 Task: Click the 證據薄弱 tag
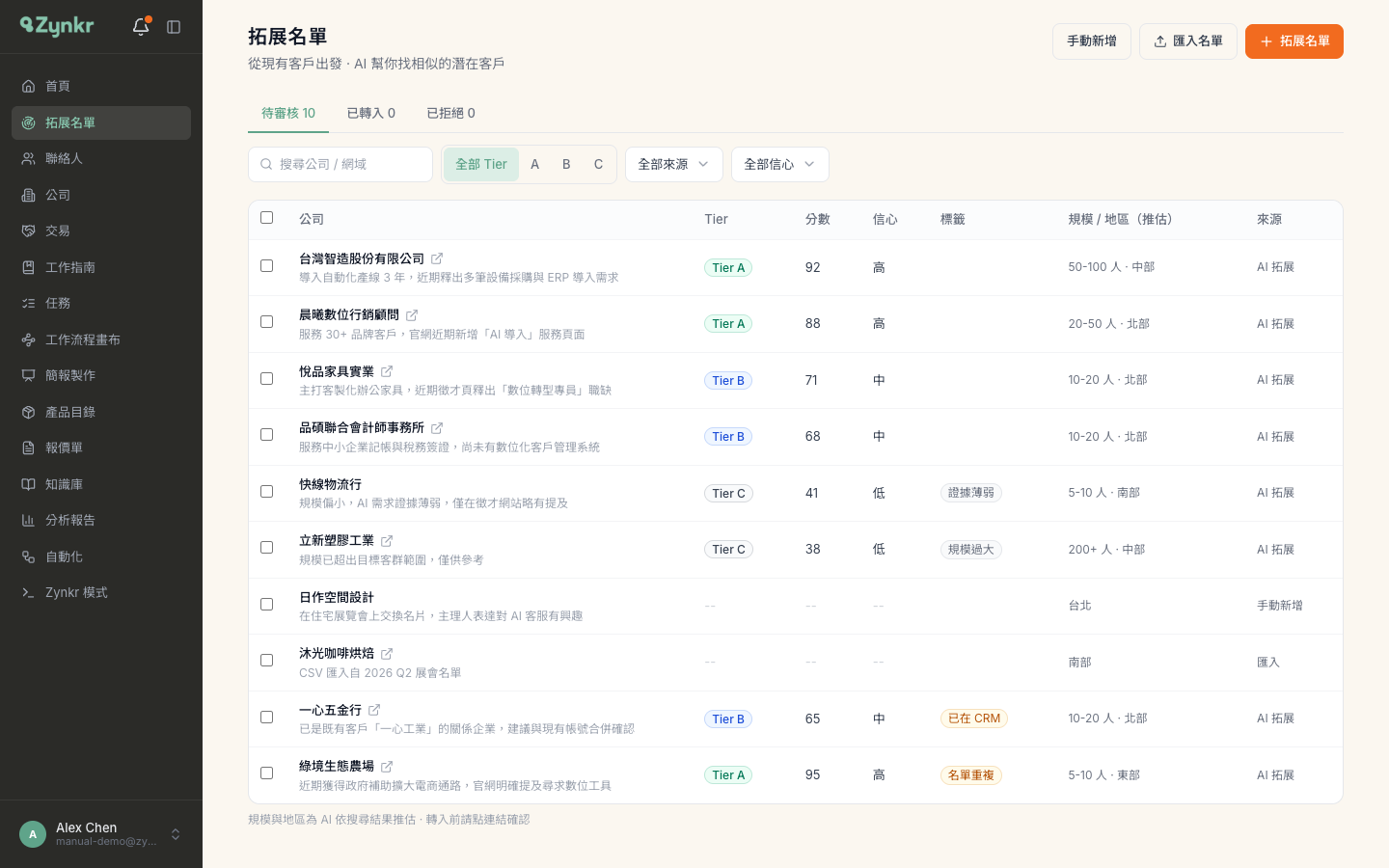971,493
